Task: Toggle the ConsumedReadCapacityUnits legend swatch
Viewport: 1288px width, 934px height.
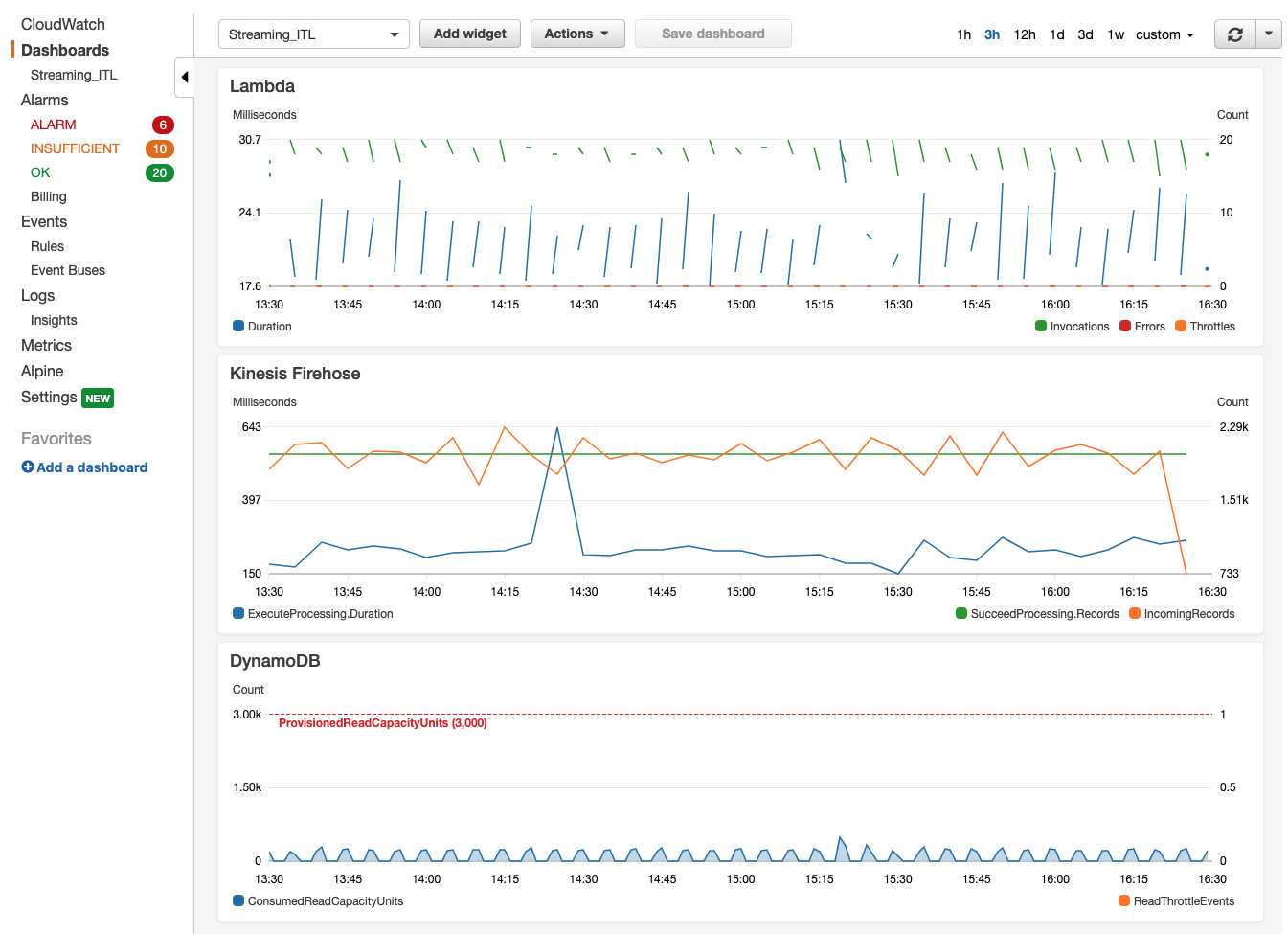Action: (238, 900)
